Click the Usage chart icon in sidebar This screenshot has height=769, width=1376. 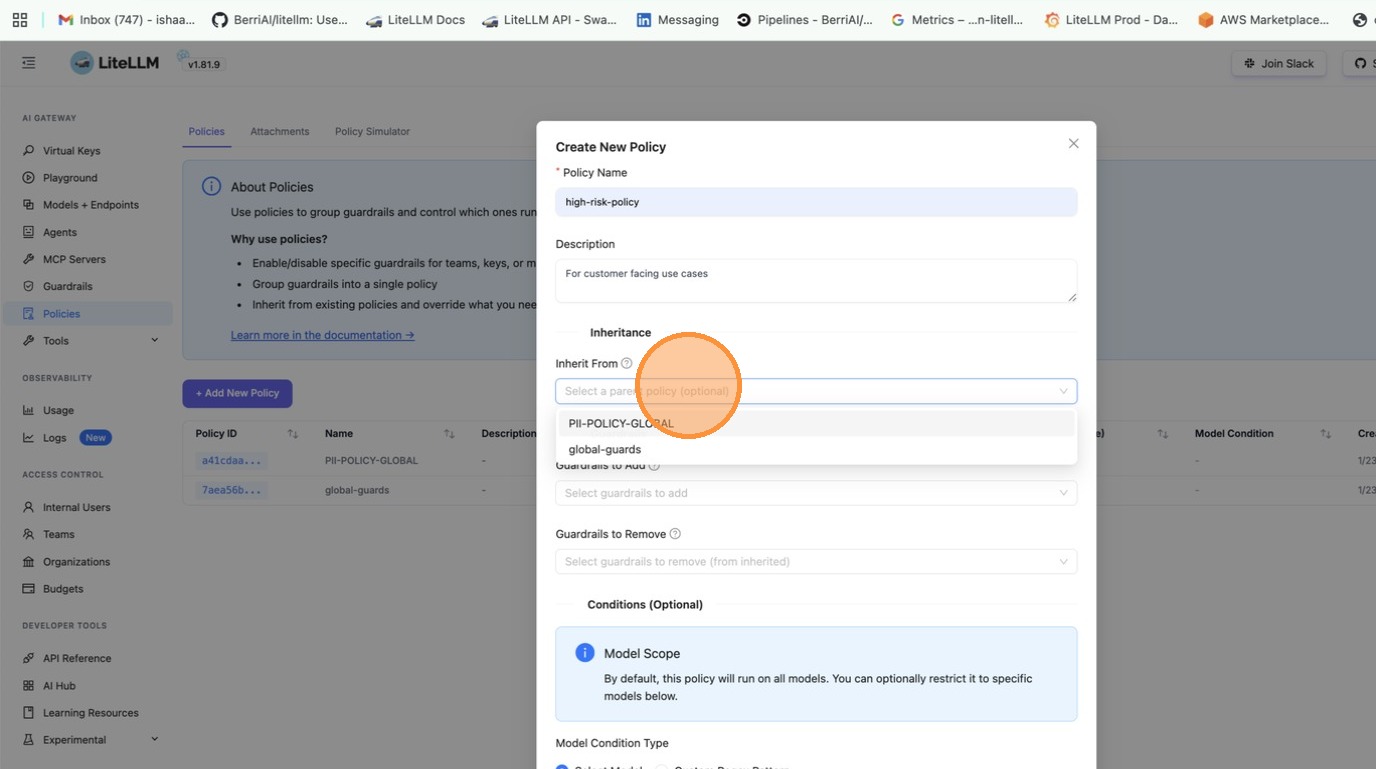coord(28,411)
